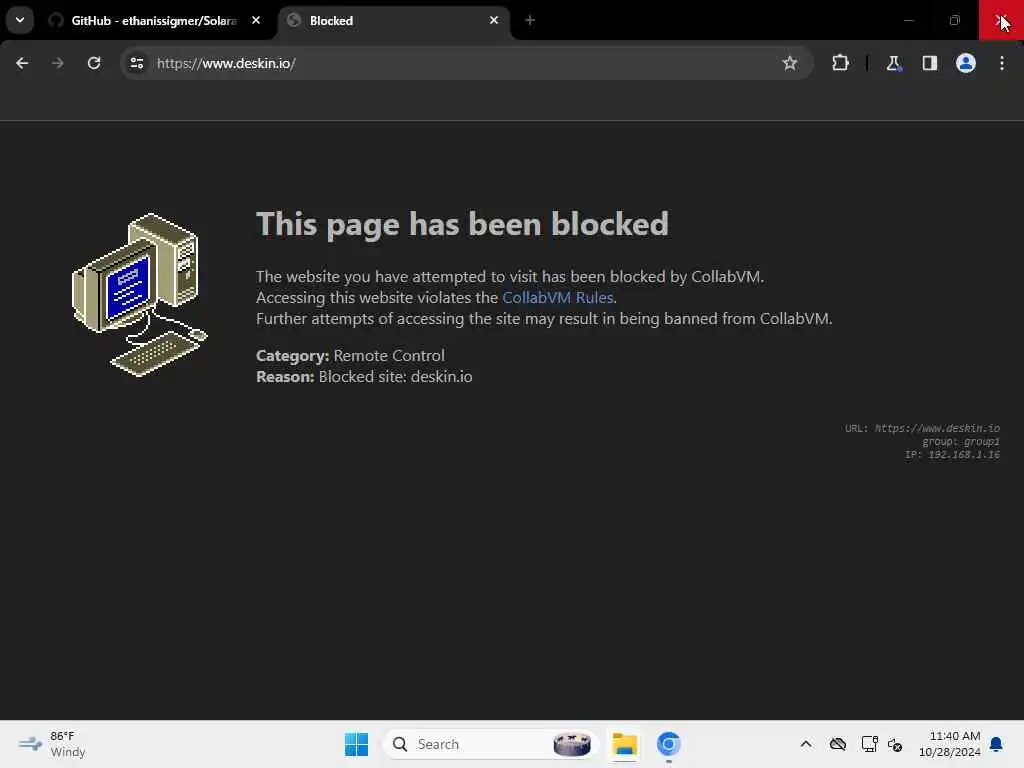Screen dimensions: 1024x768
Task: Open the weather widget showing 86°F
Action: coord(52,744)
